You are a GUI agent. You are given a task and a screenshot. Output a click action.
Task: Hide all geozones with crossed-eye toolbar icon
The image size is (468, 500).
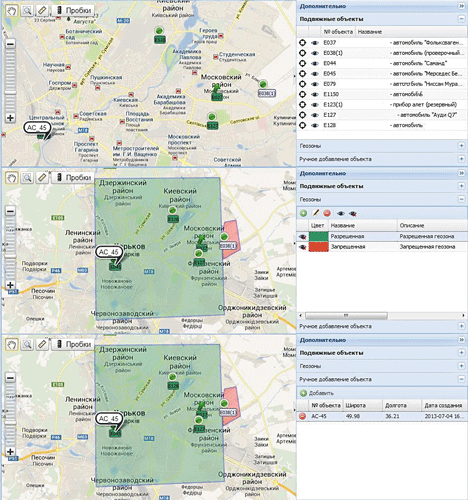tap(353, 213)
